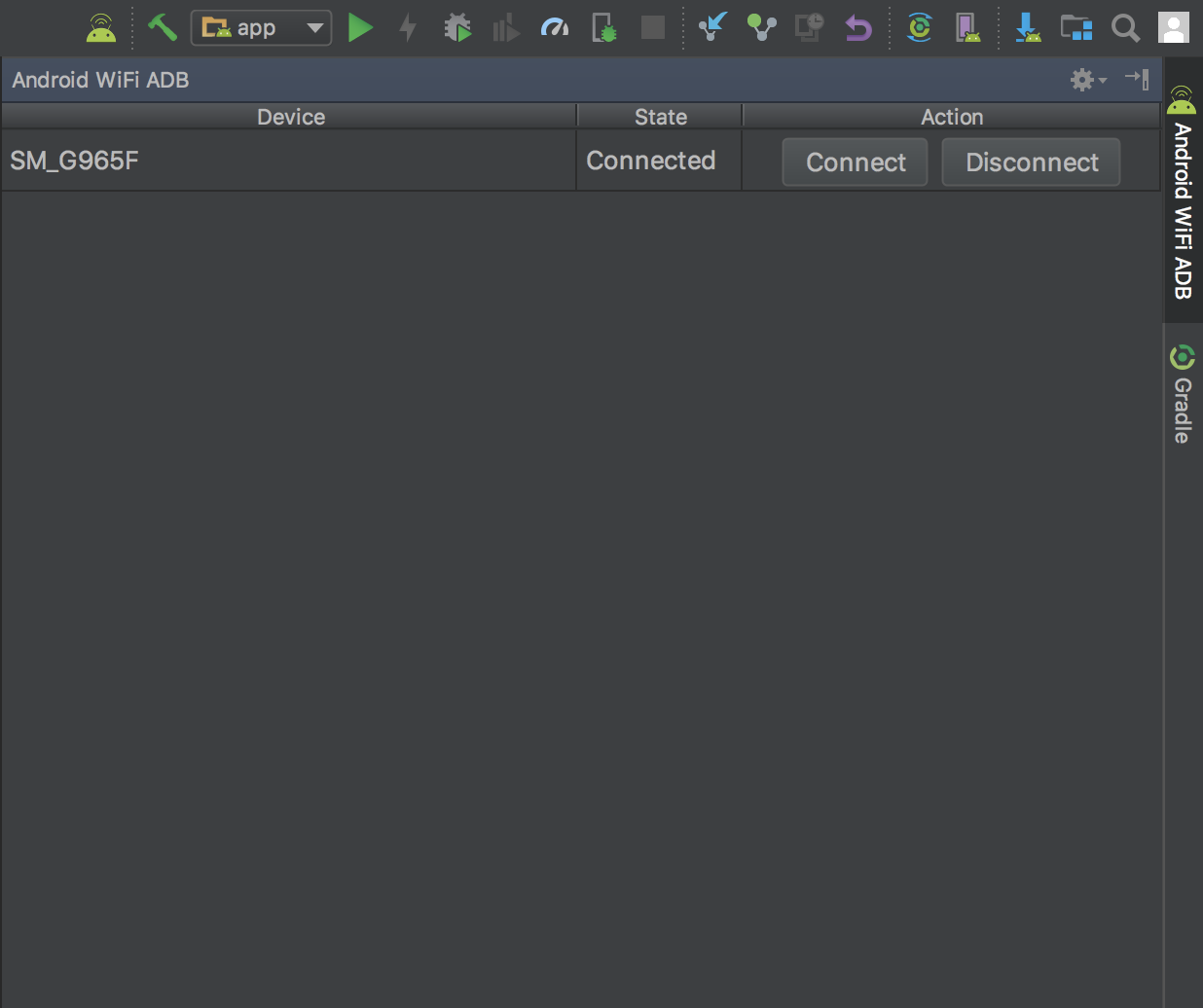
Task: Click the Commit changes VCS icon
Action: click(762, 27)
